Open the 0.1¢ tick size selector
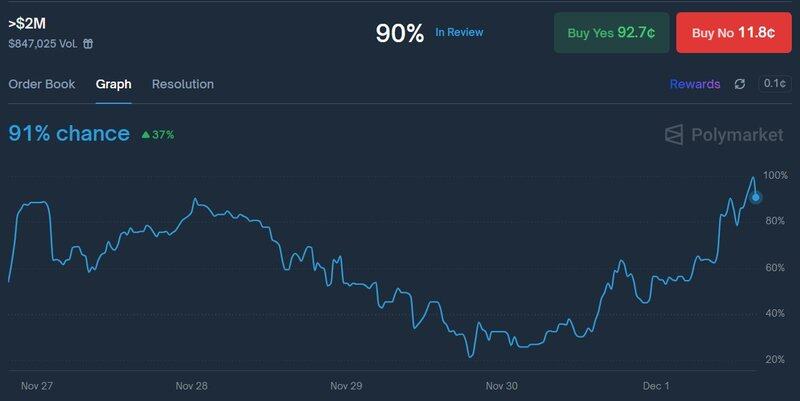Image resolution: width=800 pixels, height=401 pixels. tap(774, 84)
